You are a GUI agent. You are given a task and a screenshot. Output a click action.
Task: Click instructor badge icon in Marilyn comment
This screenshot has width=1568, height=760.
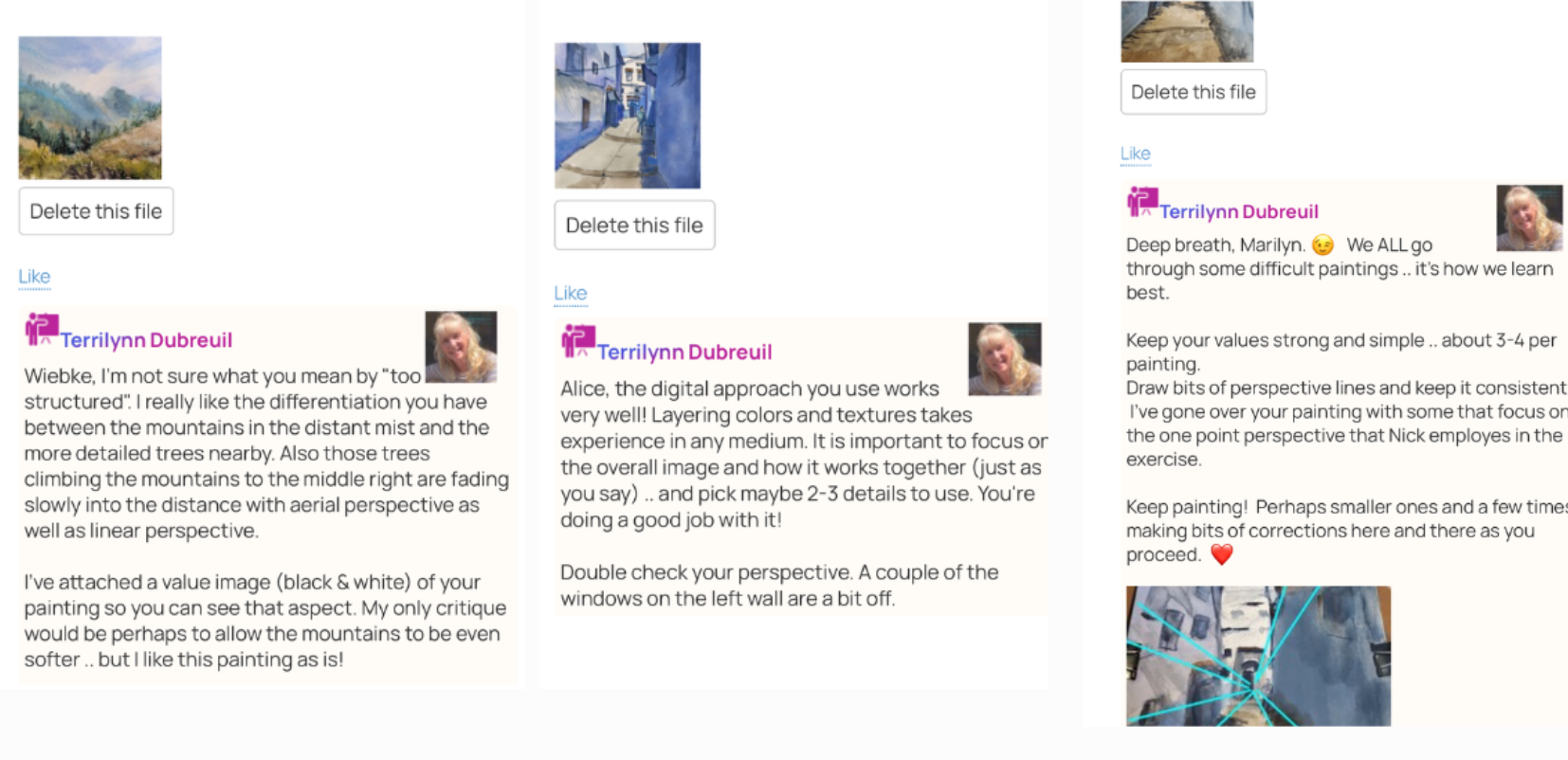1142,202
